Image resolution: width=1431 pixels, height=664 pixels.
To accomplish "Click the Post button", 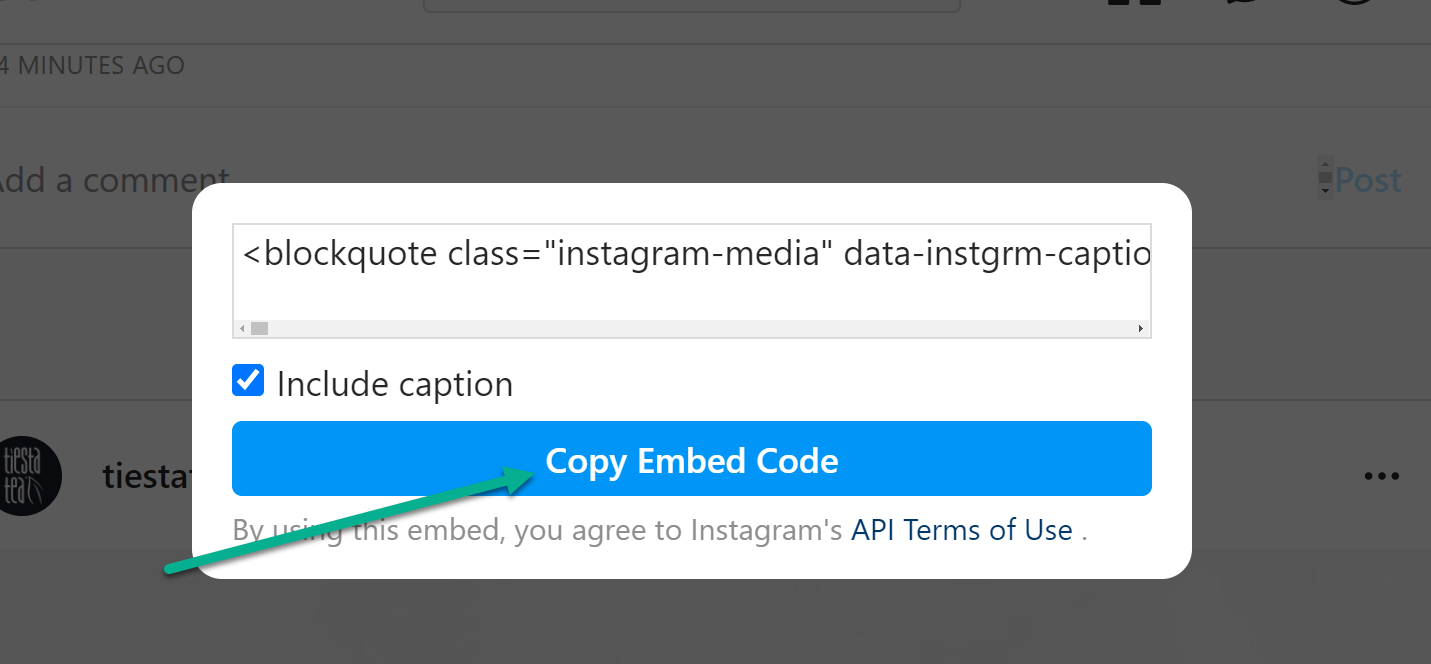I will point(1368,179).
